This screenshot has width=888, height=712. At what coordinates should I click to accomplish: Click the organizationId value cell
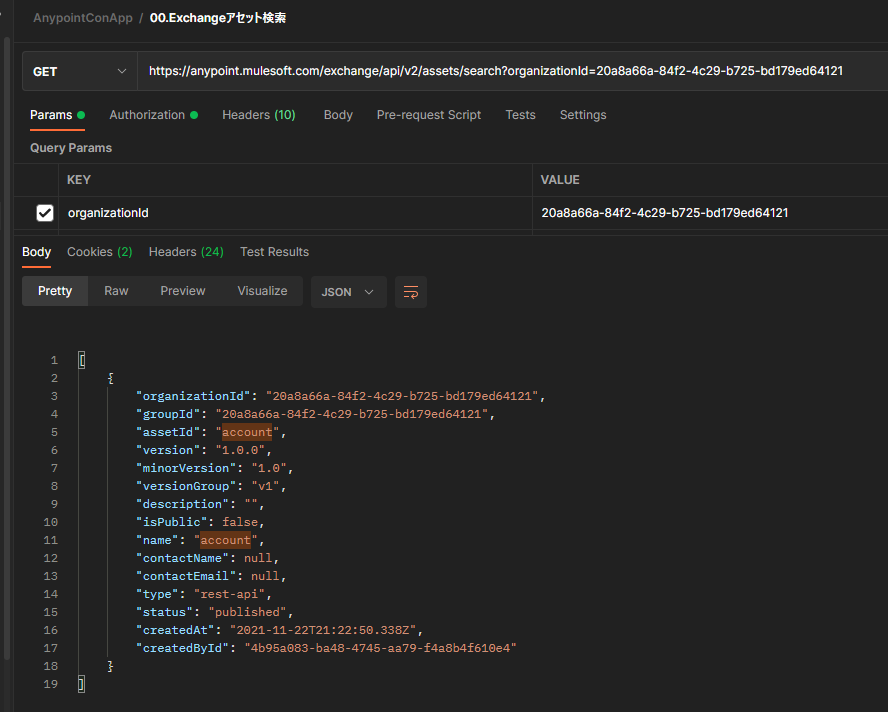coord(664,213)
